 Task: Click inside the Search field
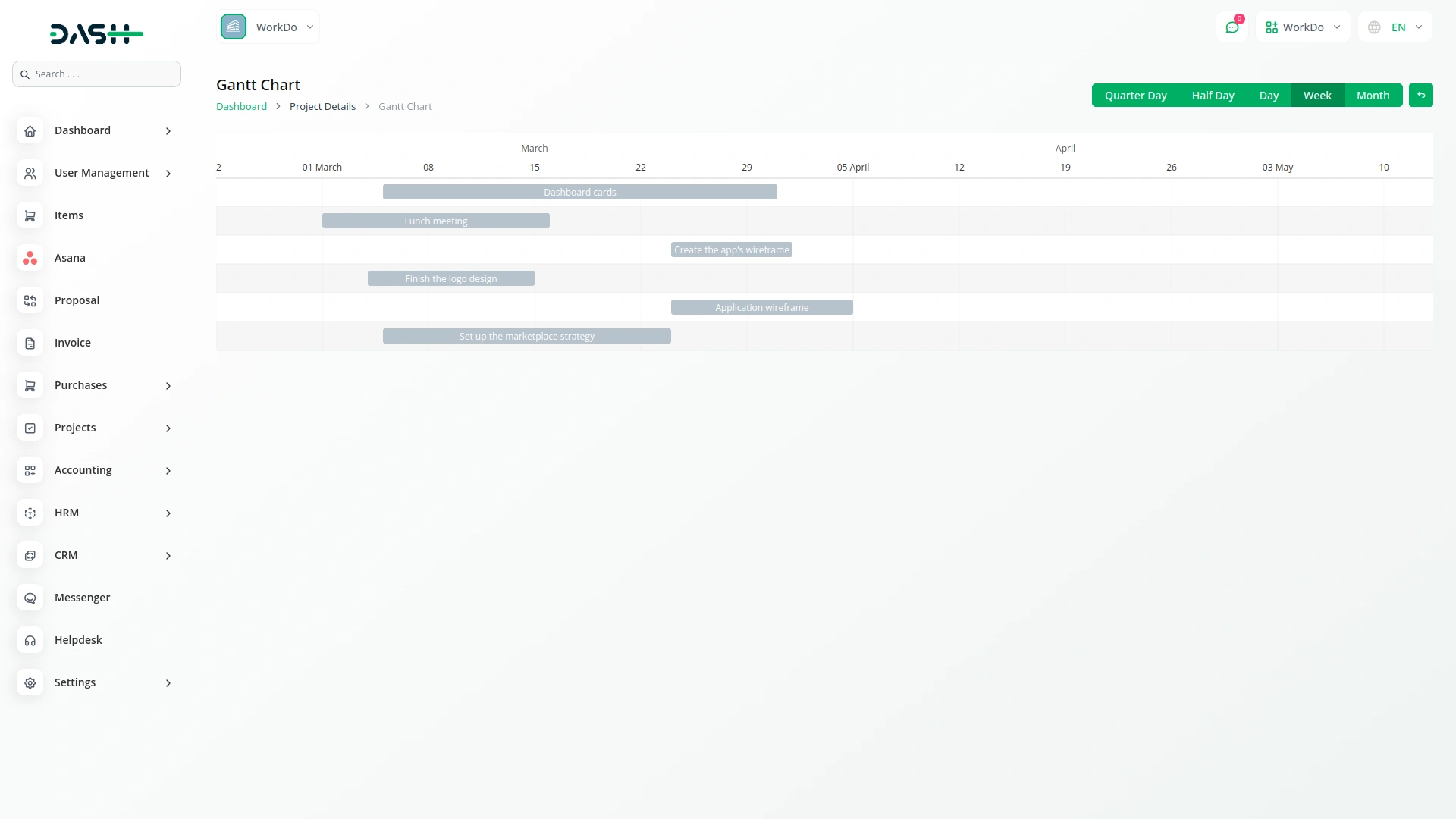[x=96, y=74]
